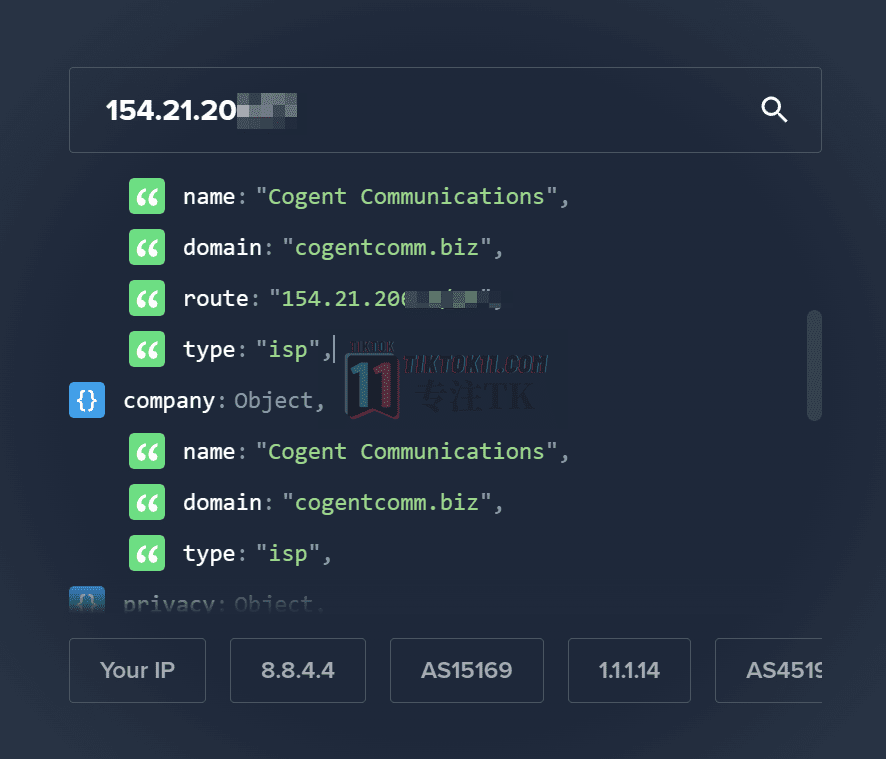Click string icon beside company name entry

click(x=147, y=451)
